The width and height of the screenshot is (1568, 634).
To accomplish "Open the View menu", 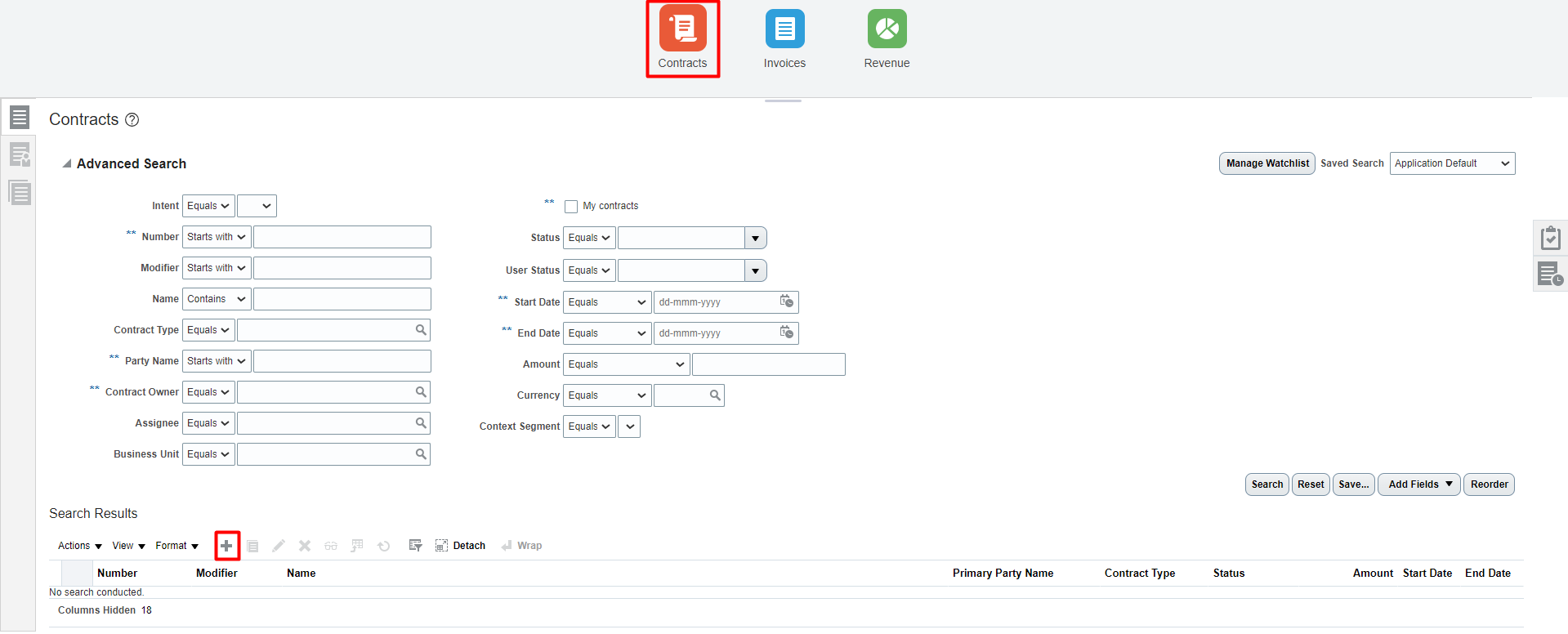I will [129, 546].
